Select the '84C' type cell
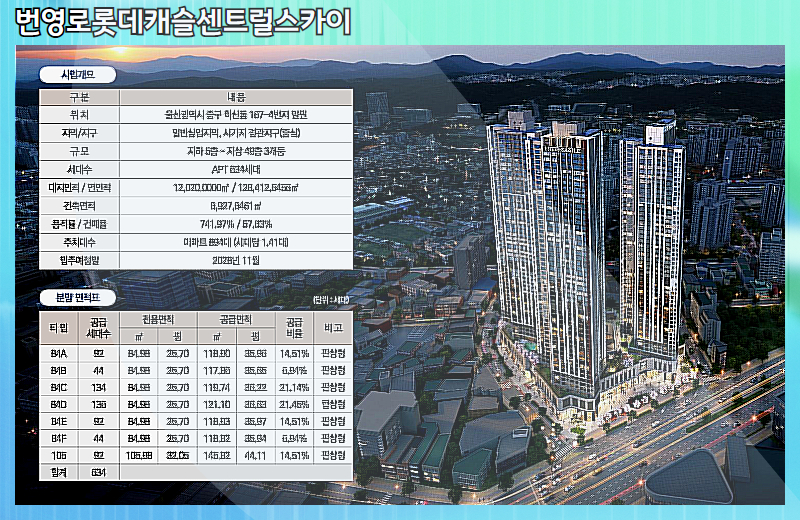The image size is (800, 520). (x=59, y=387)
